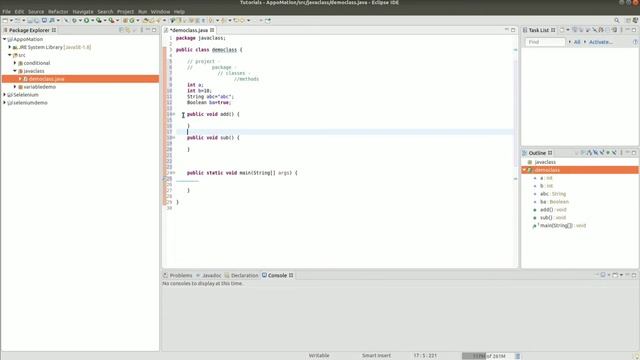The height and width of the screenshot is (360, 640).
Task: Open the Source menu
Action: pos(36,11)
